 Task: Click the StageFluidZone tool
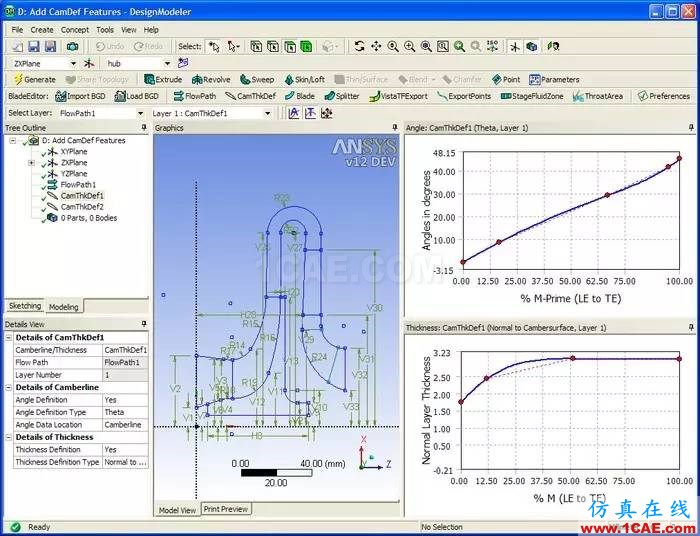(532, 96)
